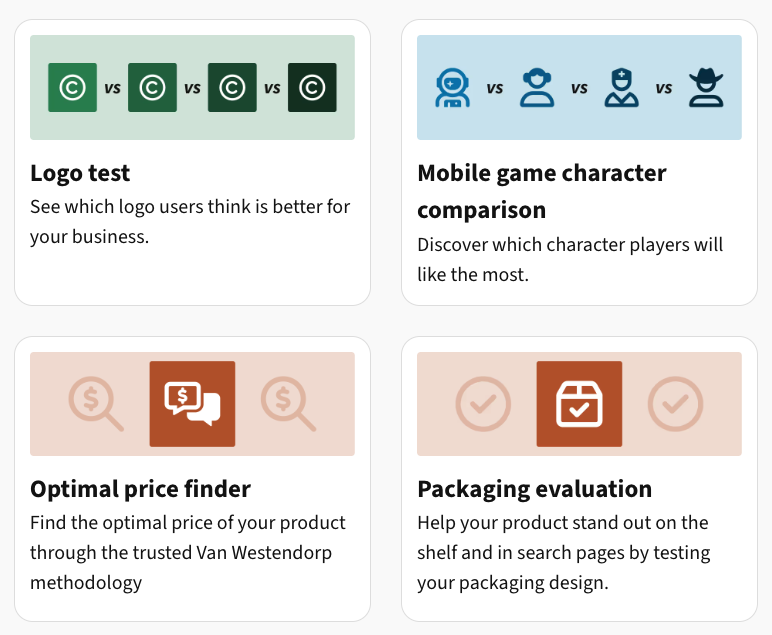Viewport: 772px width, 635px height.
Task: Click the right dollar magnifier icon
Action: (x=289, y=404)
